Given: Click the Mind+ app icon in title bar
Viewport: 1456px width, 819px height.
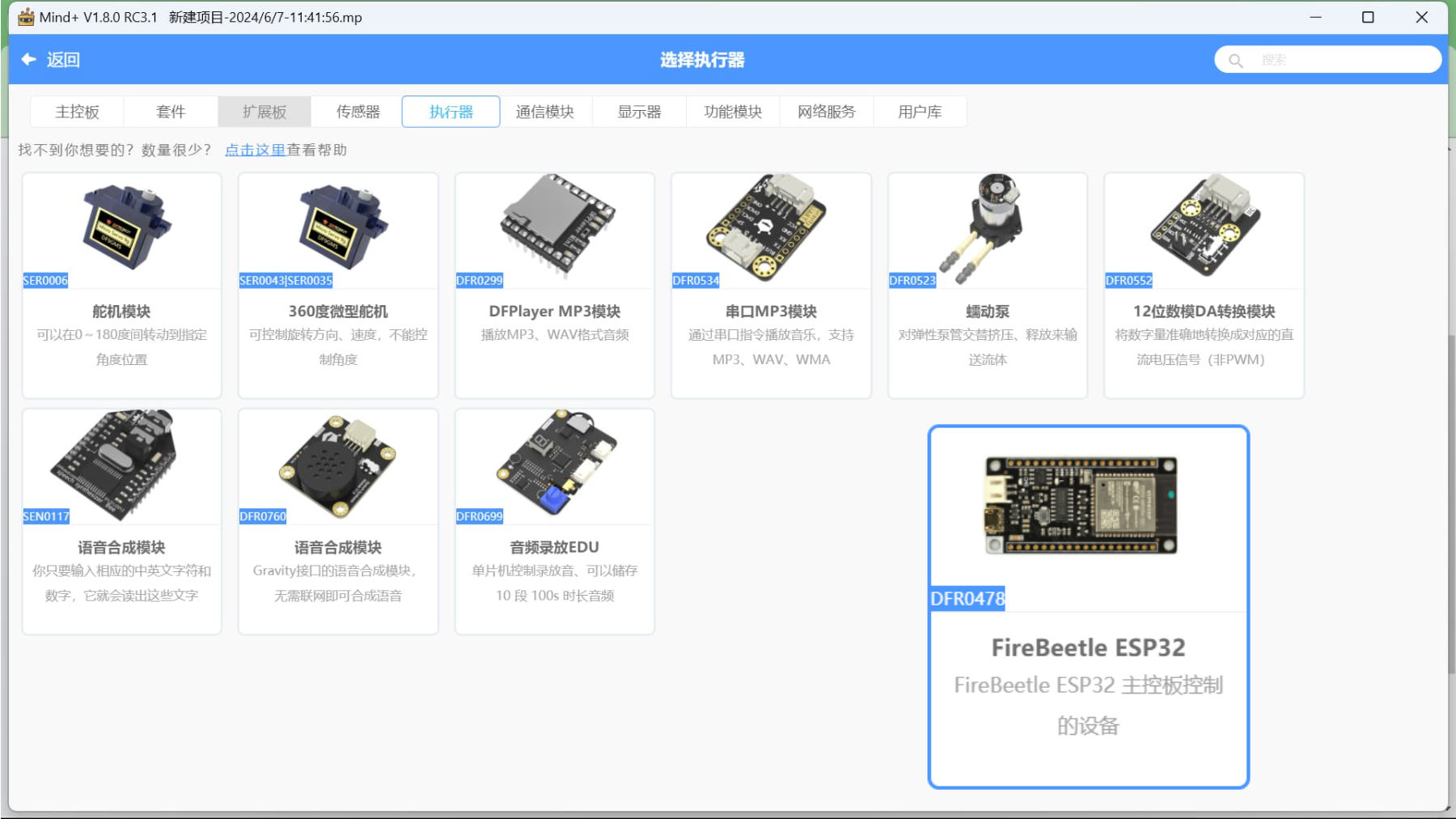Looking at the screenshot, I should click(26, 17).
